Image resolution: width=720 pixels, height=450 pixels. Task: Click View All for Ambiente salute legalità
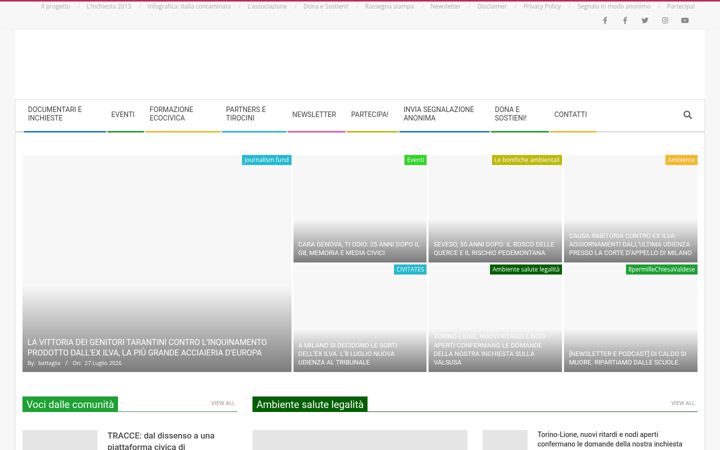[683, 403]
